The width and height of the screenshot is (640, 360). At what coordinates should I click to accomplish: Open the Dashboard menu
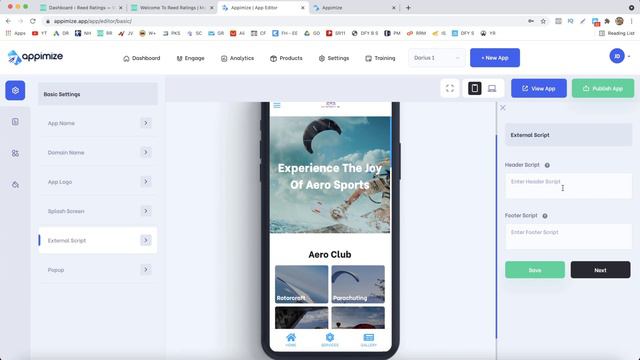pyautogui.click(x=142, y=58)
